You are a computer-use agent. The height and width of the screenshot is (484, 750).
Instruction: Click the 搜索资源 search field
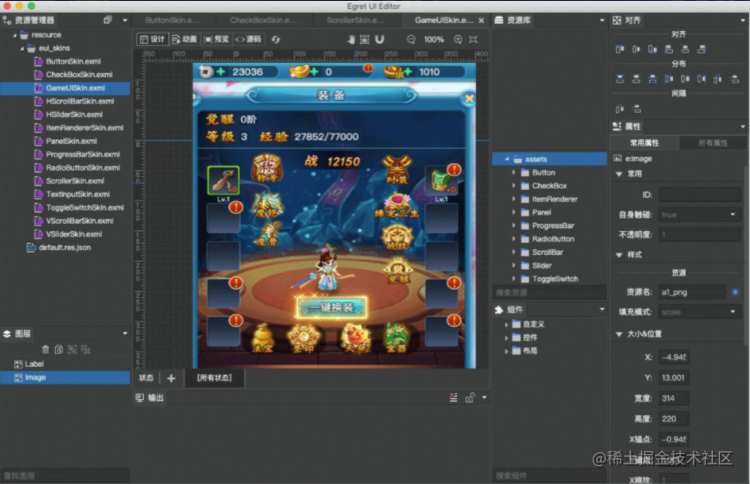549,292
